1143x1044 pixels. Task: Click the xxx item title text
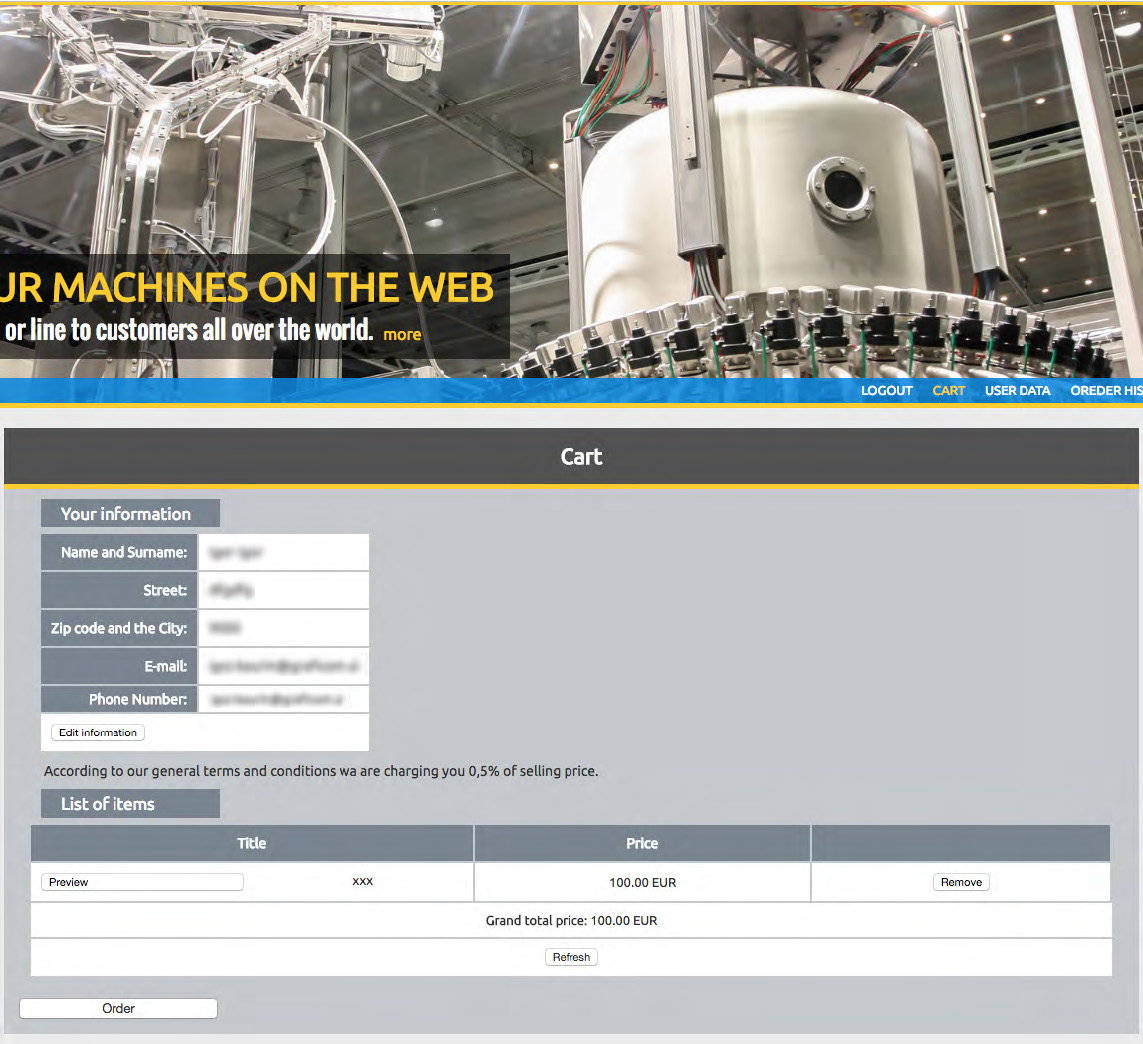point(362,882)
